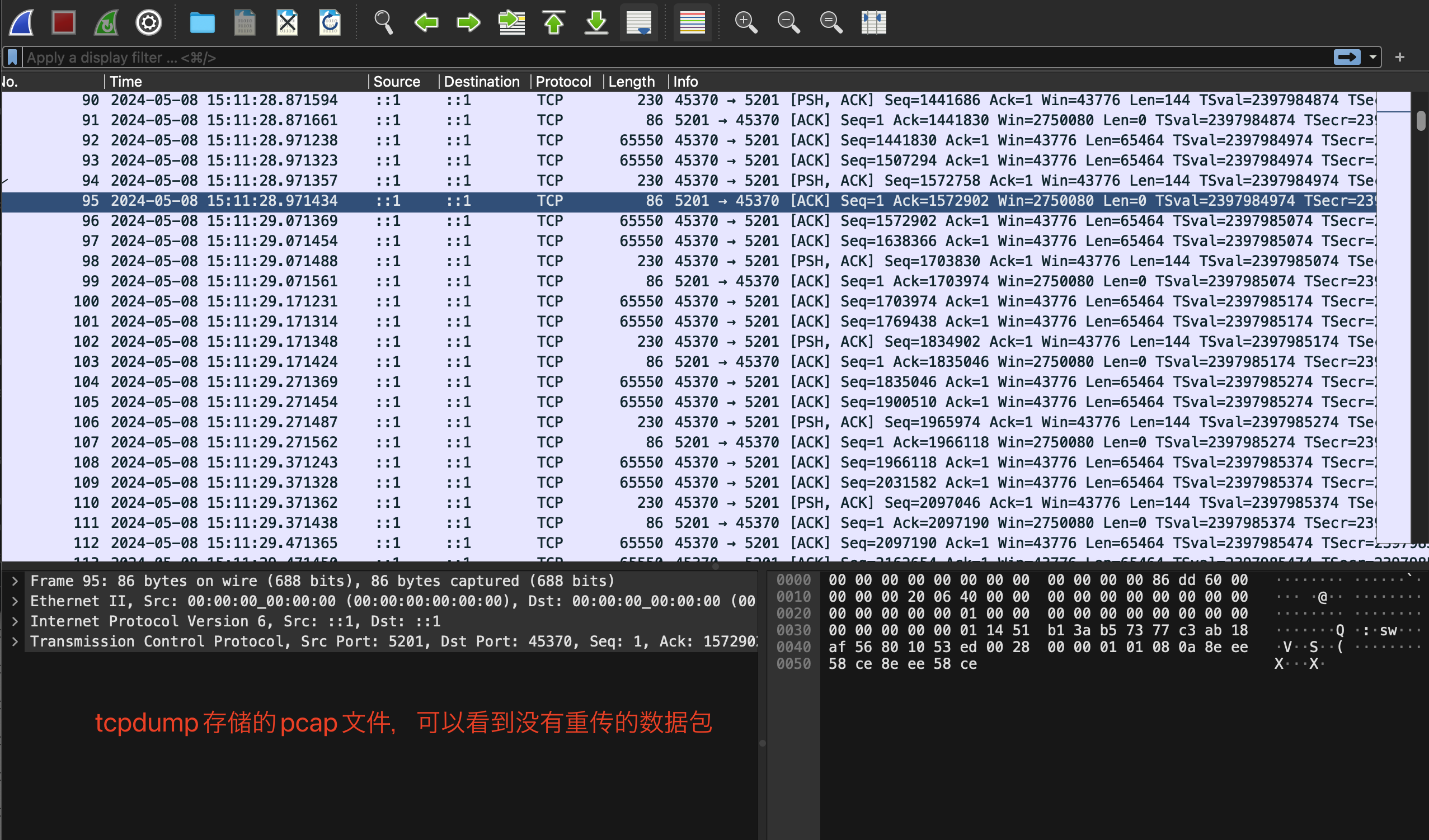The image size is (1429, 840).
Task: Open capture options gear icon
Action: coord(149,23)
